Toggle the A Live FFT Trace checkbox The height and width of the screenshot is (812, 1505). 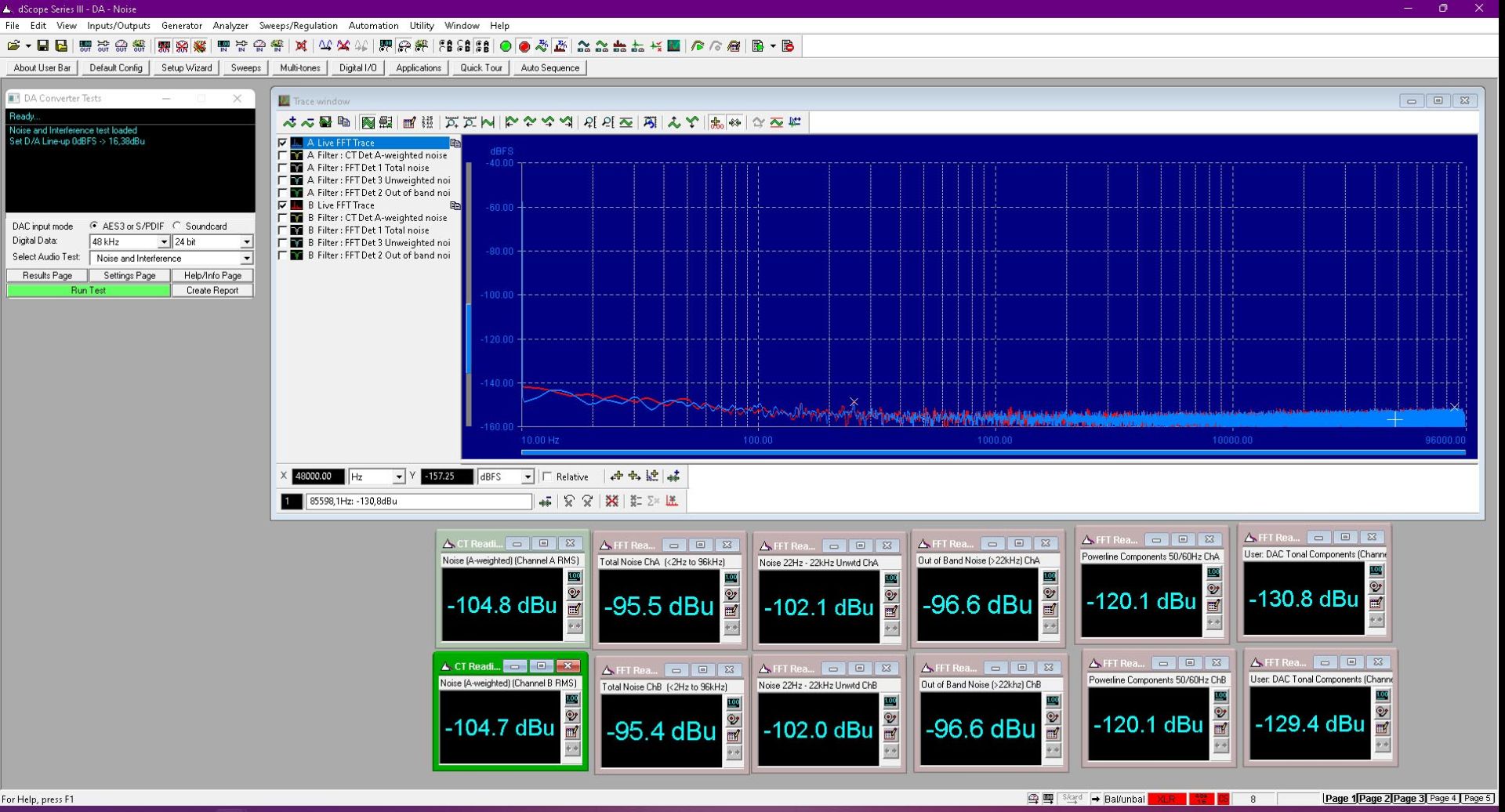[283, 143]
